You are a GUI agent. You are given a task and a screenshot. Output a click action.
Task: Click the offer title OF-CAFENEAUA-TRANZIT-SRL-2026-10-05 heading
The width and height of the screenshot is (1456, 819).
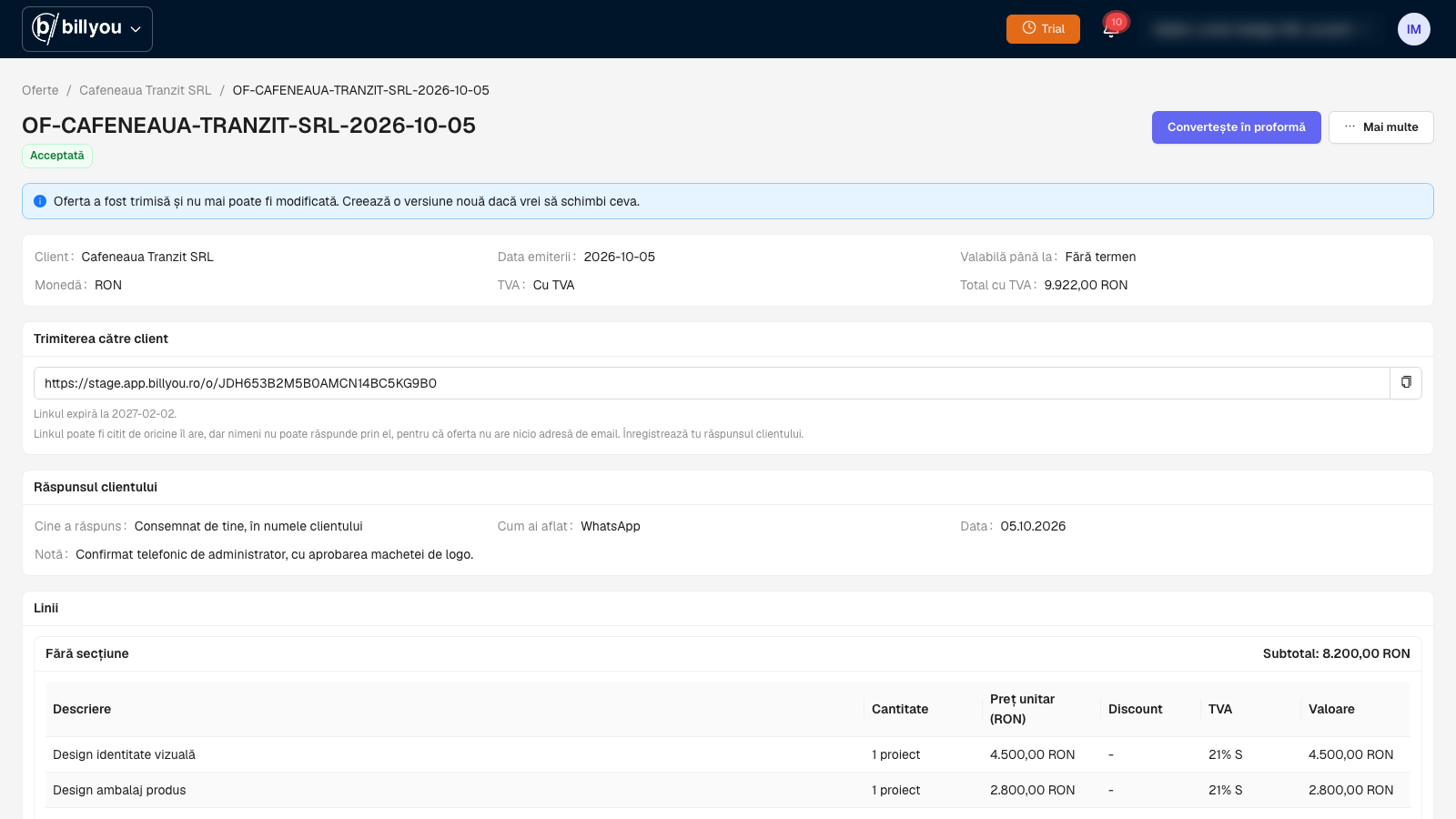pyautogui.click(x=248, y=126)
